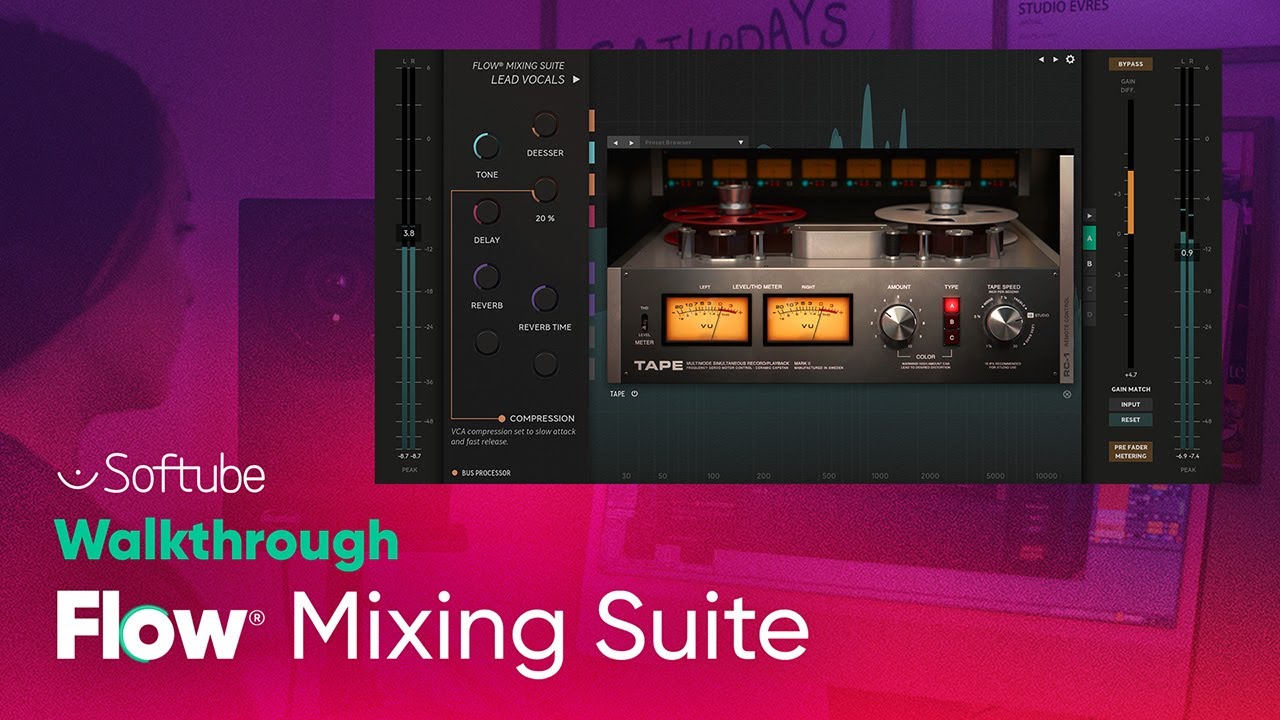
Task: Click the Reverb Time knob
Action: pos(545,298)
